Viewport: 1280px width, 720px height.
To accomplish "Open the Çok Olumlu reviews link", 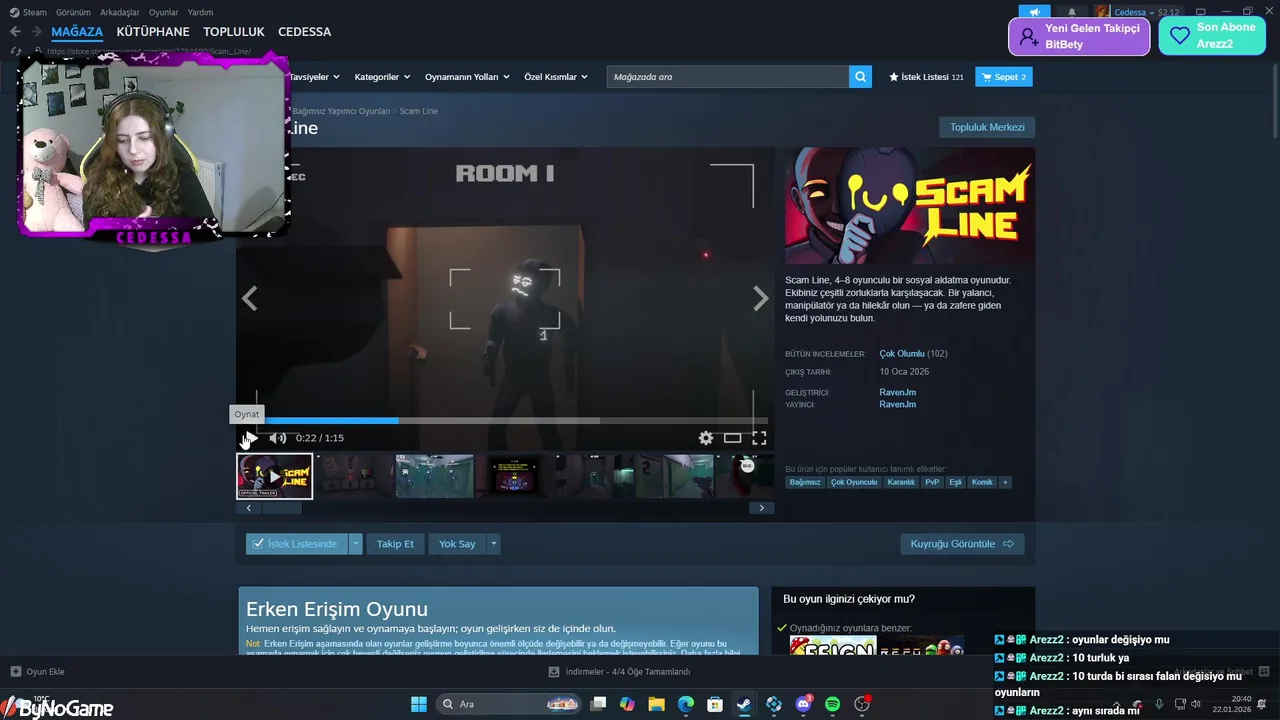I will [902, 354].
